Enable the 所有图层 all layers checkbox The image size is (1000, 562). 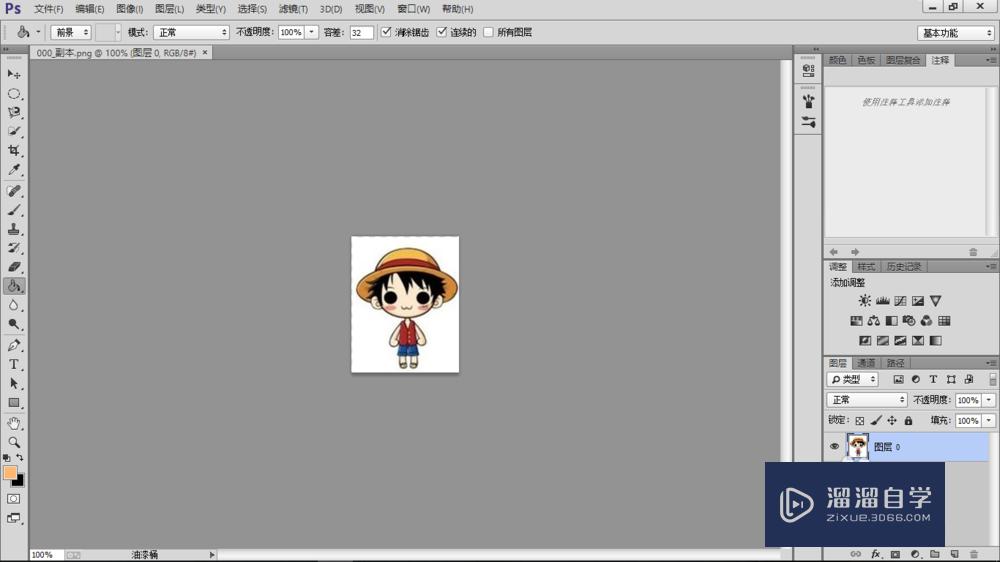tap(489, 32)
